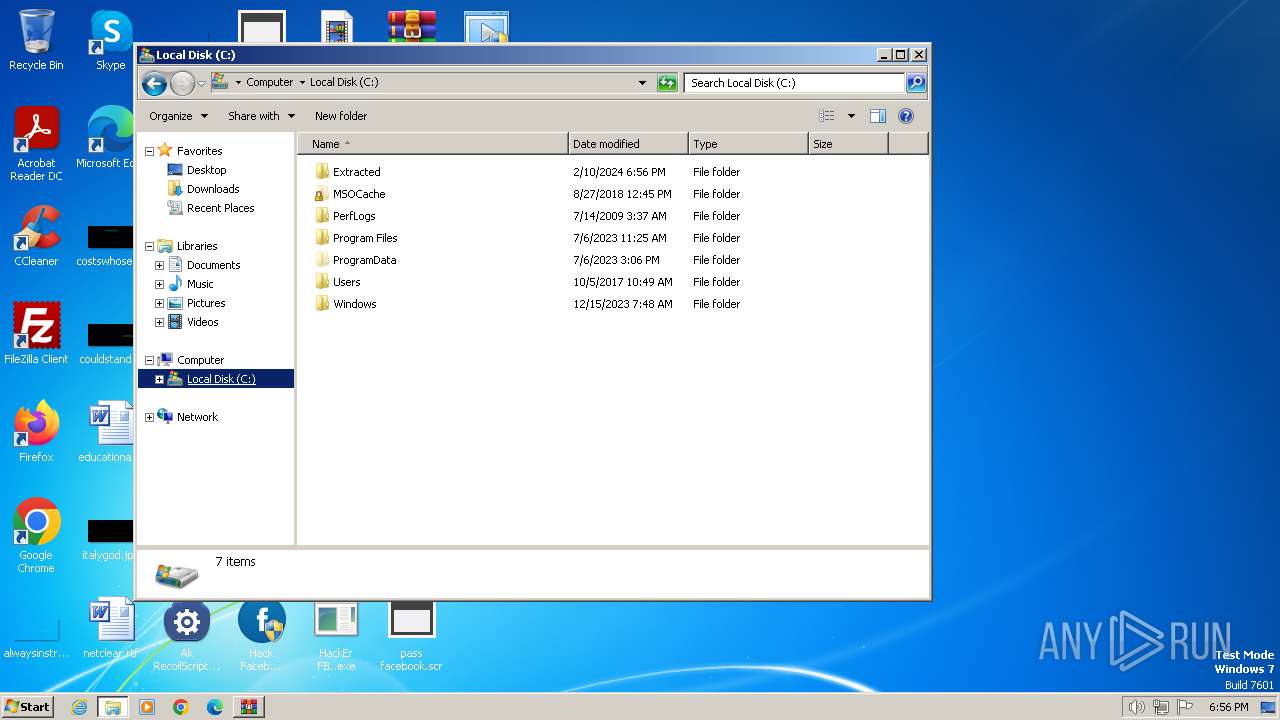Screen dimensions: 1280x720
Task: Collapse the Favorites tree group
Action: [x=150, y=151]
